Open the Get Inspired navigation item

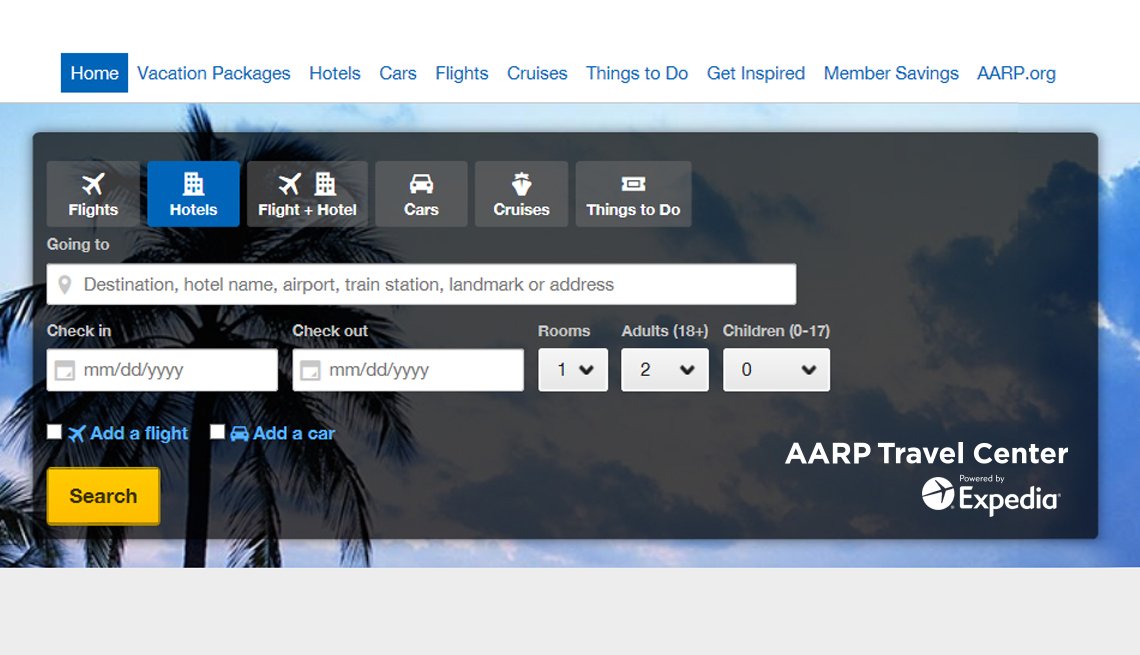755,73
